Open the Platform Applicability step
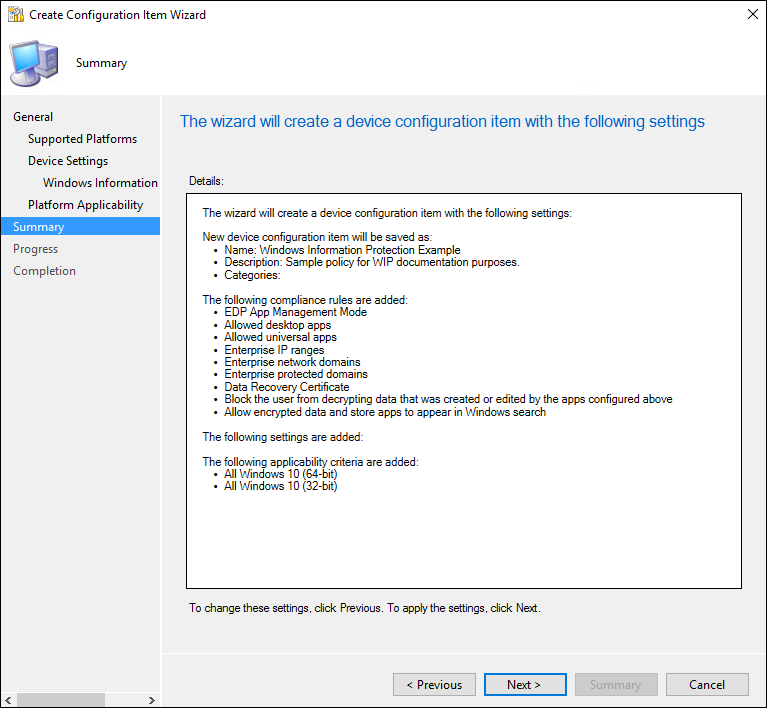Screen dimensions: 767x708 (85, 205)
